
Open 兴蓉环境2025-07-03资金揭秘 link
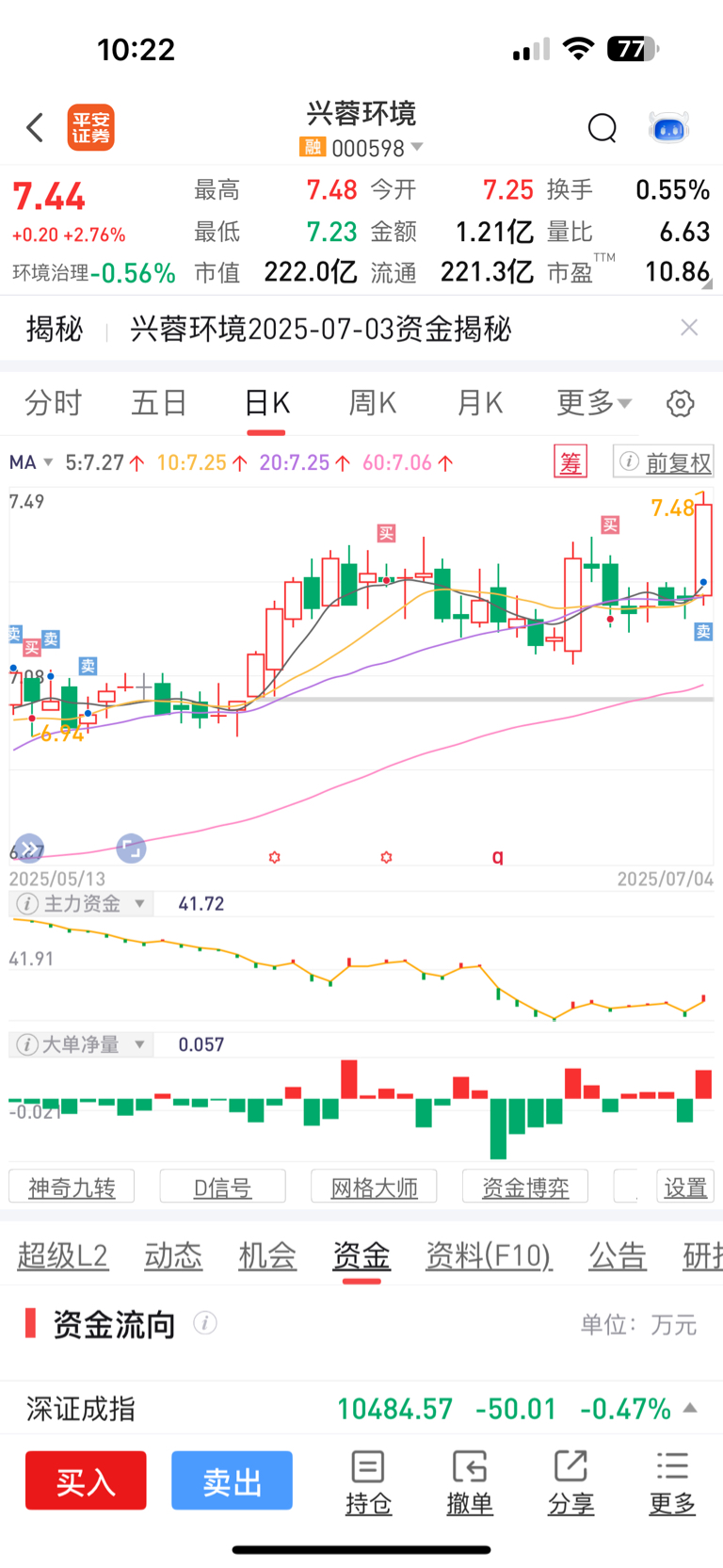click(x=321, y=329)
